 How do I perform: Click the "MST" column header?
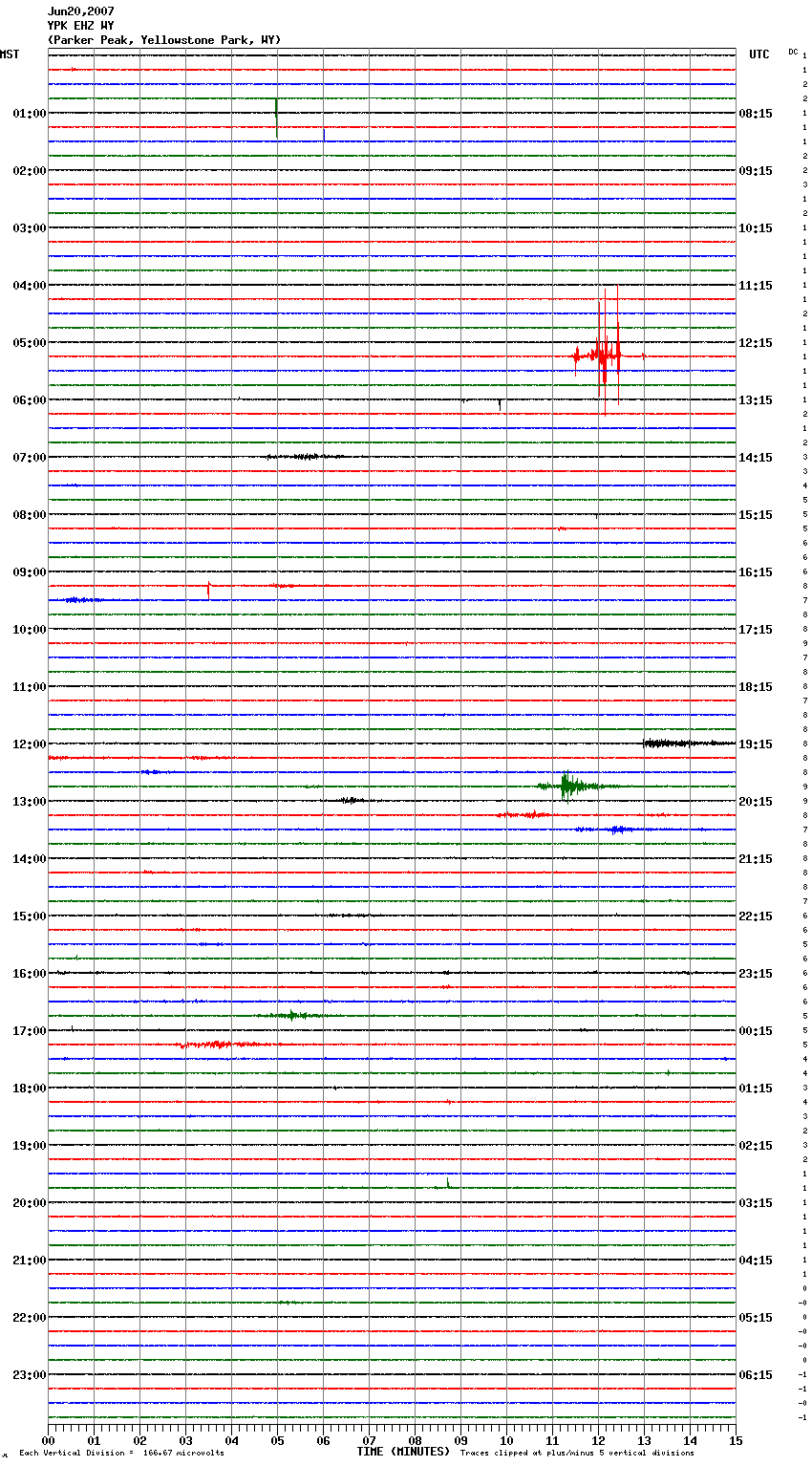[x=10, y=54]
